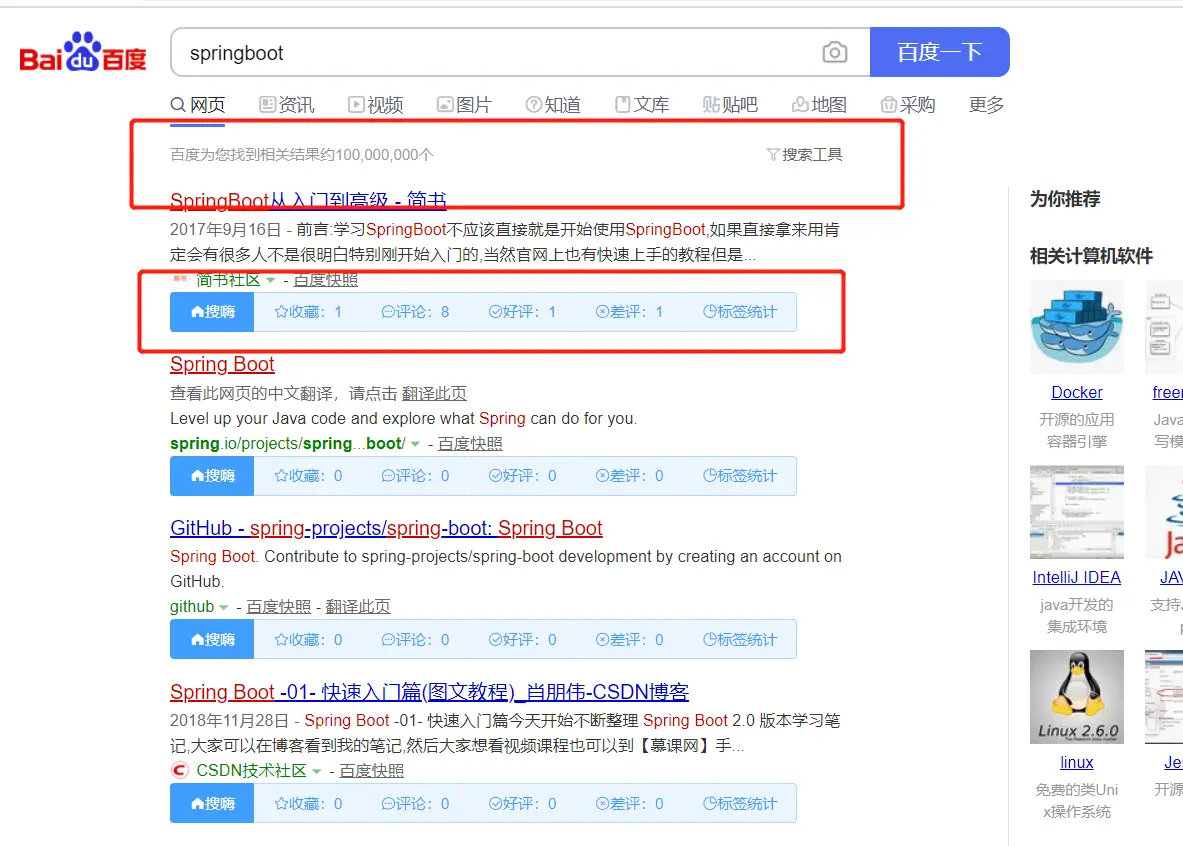
Task: Click 收藏 star under the github result
Action: 281,639
